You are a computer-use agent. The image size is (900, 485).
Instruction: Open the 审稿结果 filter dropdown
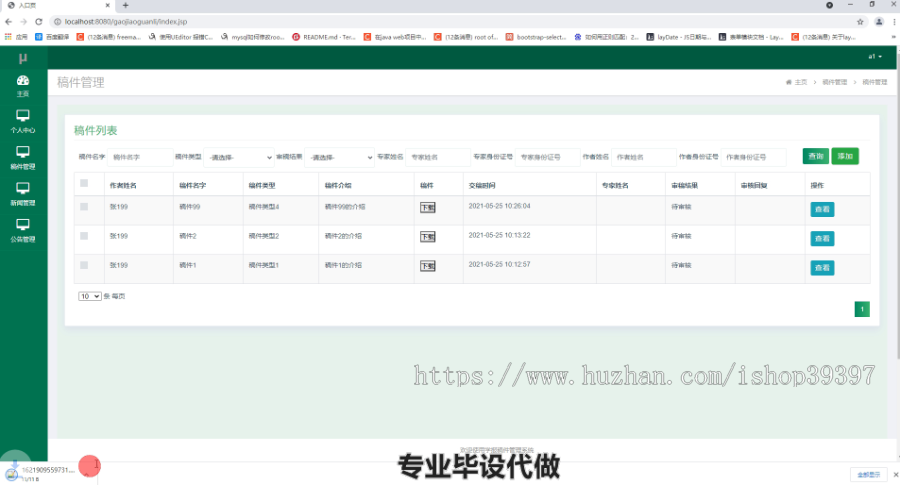[x=339, y=157]
